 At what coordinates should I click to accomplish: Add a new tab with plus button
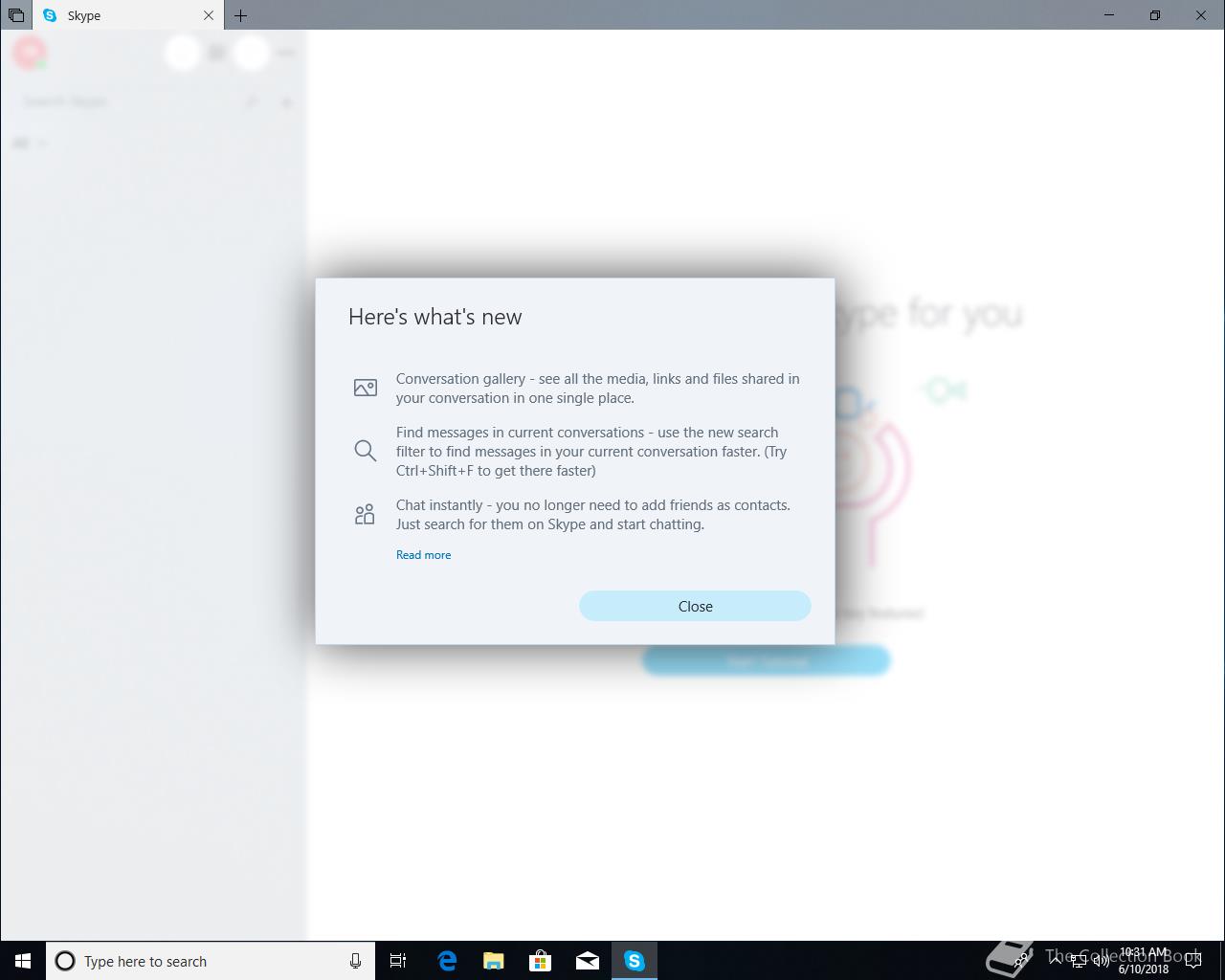(241, 15)
